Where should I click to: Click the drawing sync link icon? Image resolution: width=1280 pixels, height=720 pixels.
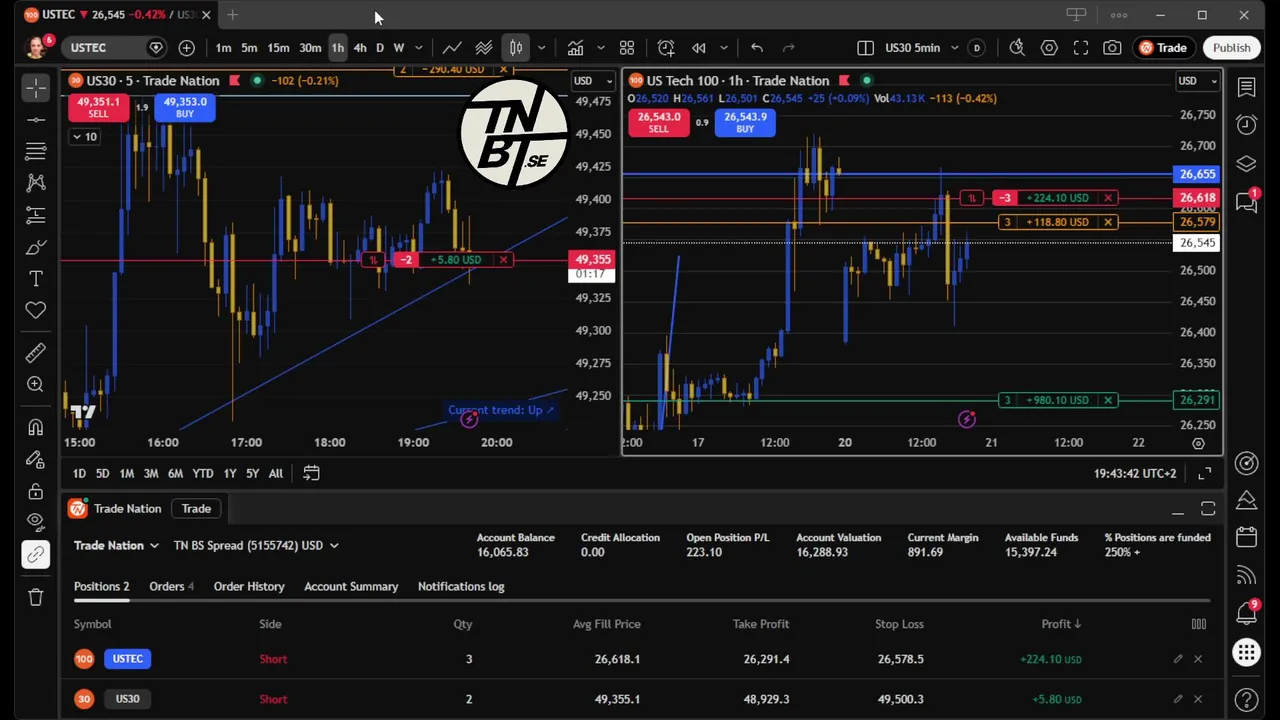[x=36, y=555]
